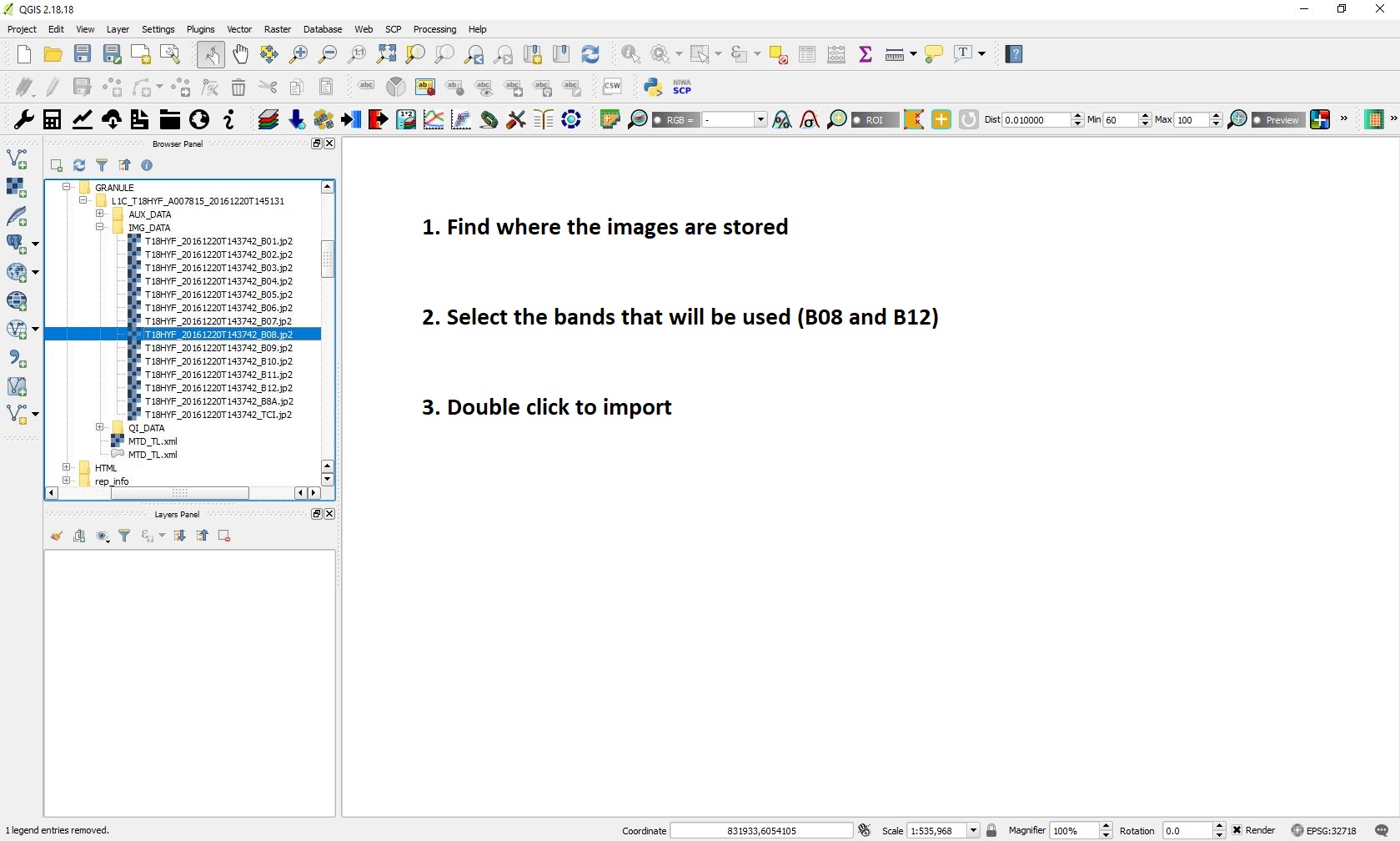This screenshot has width=1400, height=841.
Task: Toggle the Render checkbox in status bar
Action: 1237,830
